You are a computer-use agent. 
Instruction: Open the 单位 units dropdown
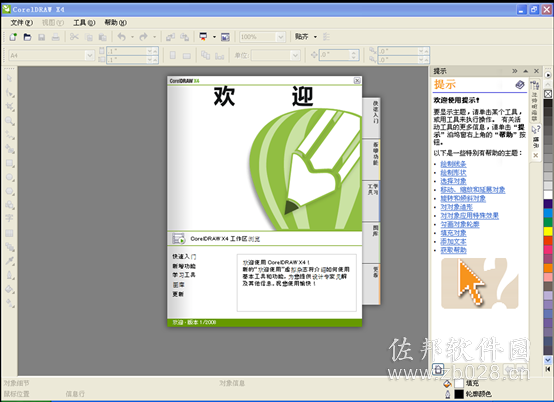click(x=295, y=55)
